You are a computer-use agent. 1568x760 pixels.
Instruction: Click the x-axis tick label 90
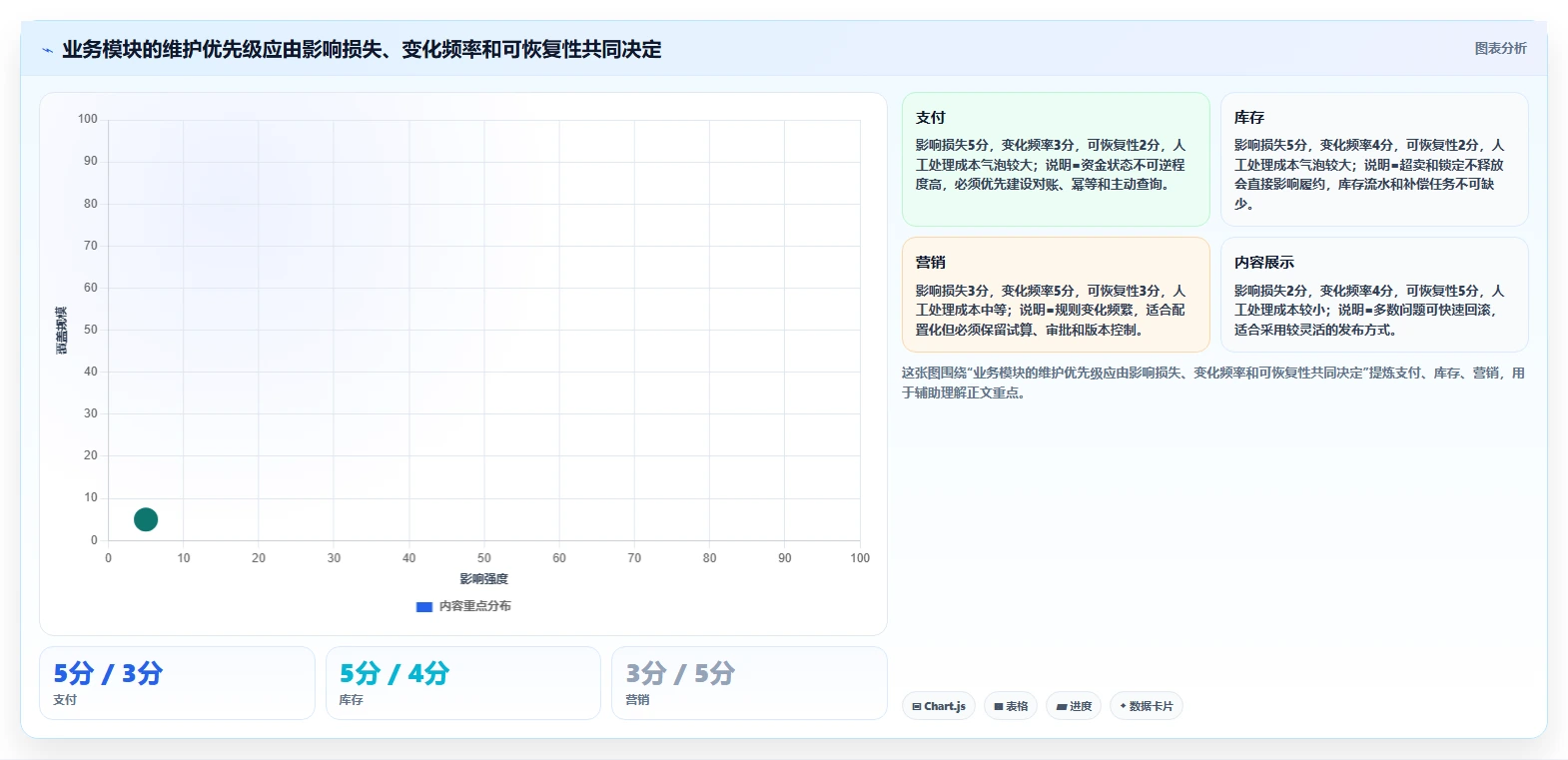(x=785, y=558)
